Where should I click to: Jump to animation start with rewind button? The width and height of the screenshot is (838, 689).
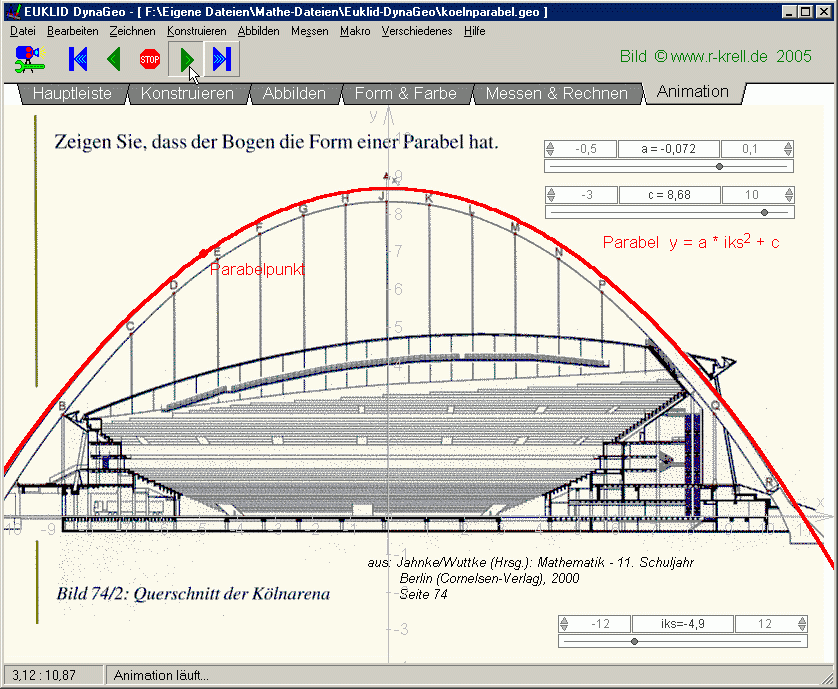pyautogui.click(x=78, y=59)
